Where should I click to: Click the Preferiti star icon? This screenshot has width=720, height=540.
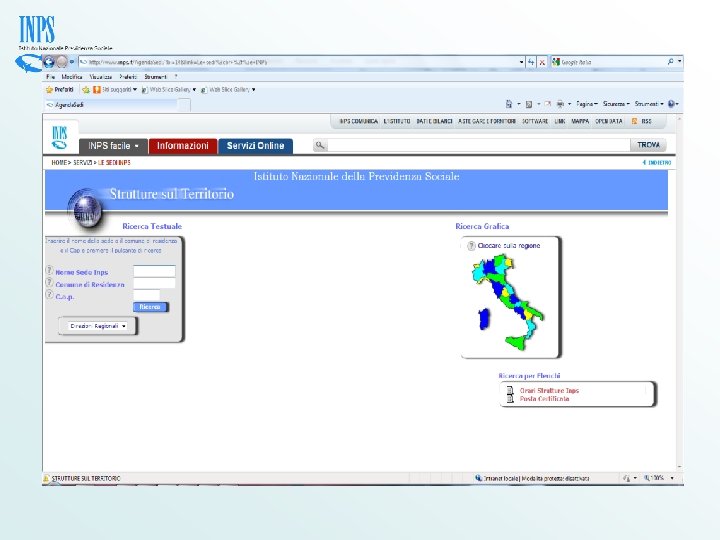(49, 90)
